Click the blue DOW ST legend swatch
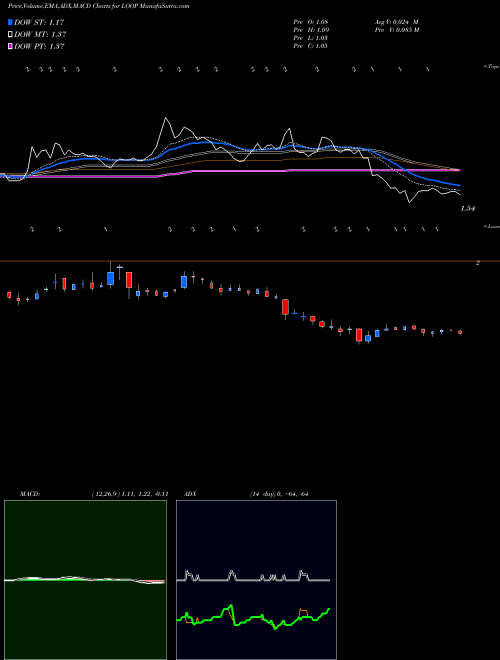This screenshot has width=500, height=660. (10, 22)
